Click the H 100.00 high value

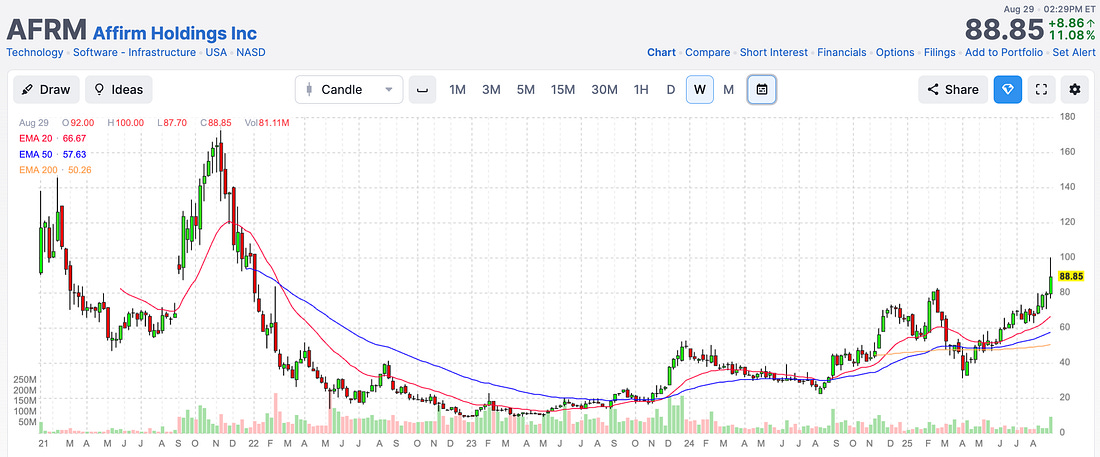[x=126, y=123]
